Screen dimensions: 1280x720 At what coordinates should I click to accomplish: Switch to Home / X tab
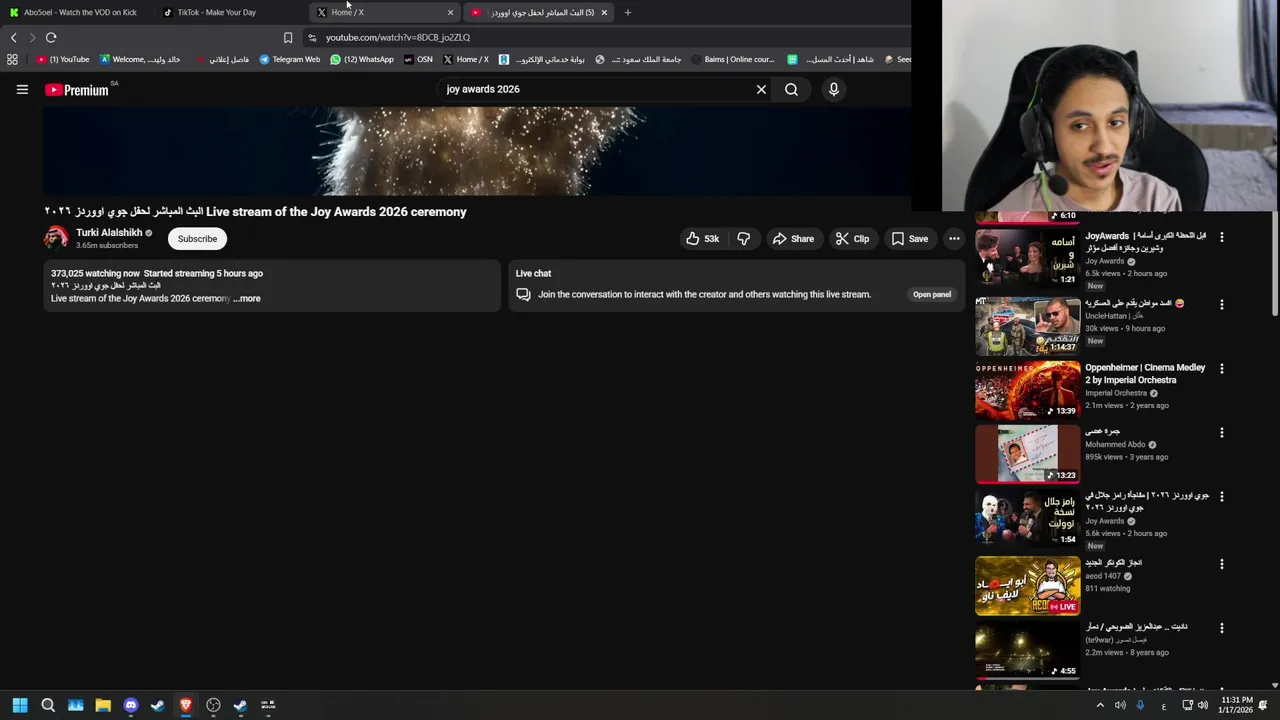[378, 12]
